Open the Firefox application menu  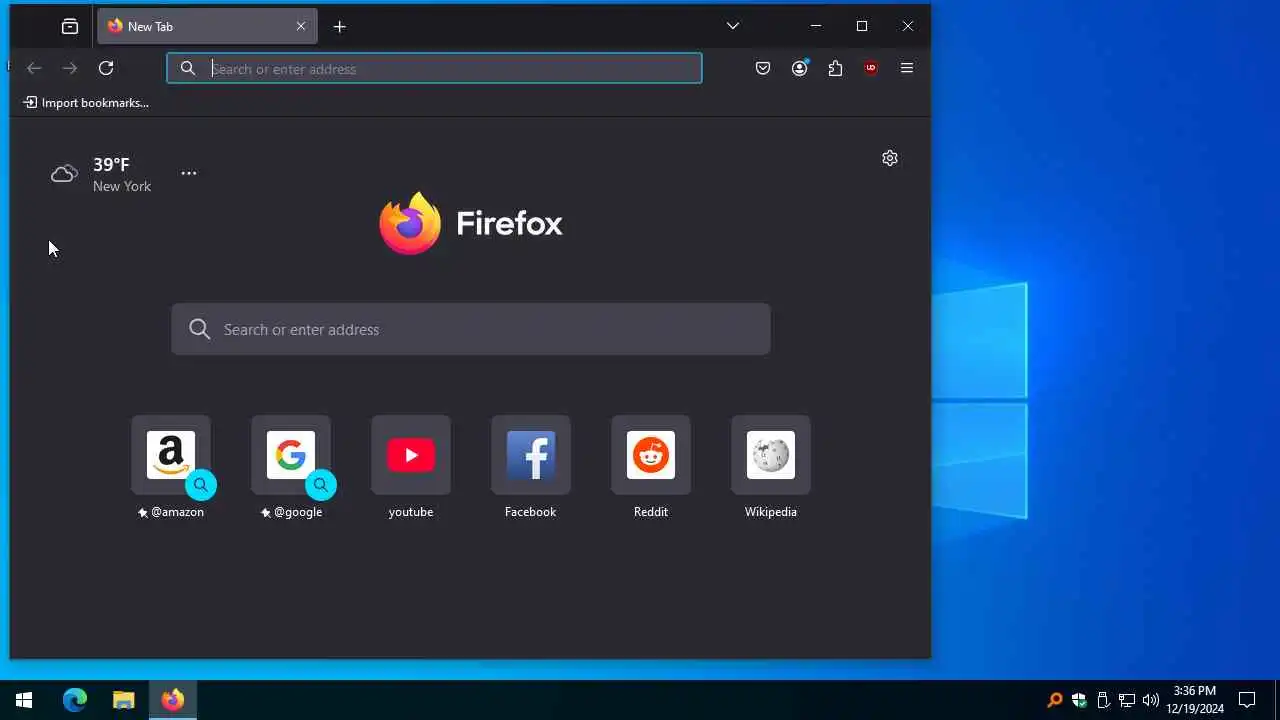[x=907, y=68]
